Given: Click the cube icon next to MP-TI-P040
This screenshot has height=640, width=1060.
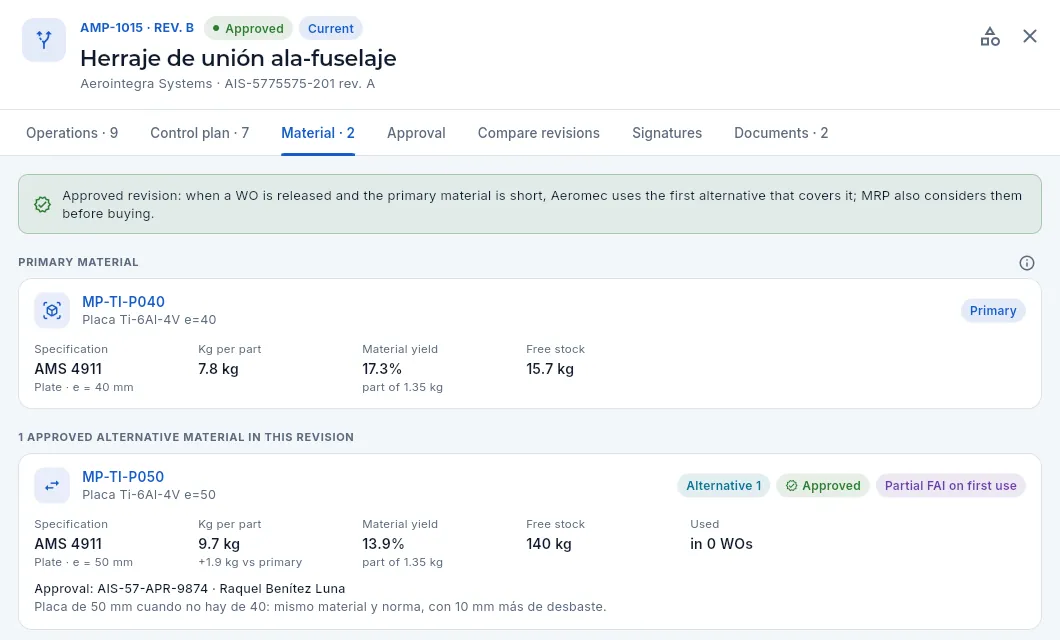Looking at the screenshot, I should pos(52,310).
